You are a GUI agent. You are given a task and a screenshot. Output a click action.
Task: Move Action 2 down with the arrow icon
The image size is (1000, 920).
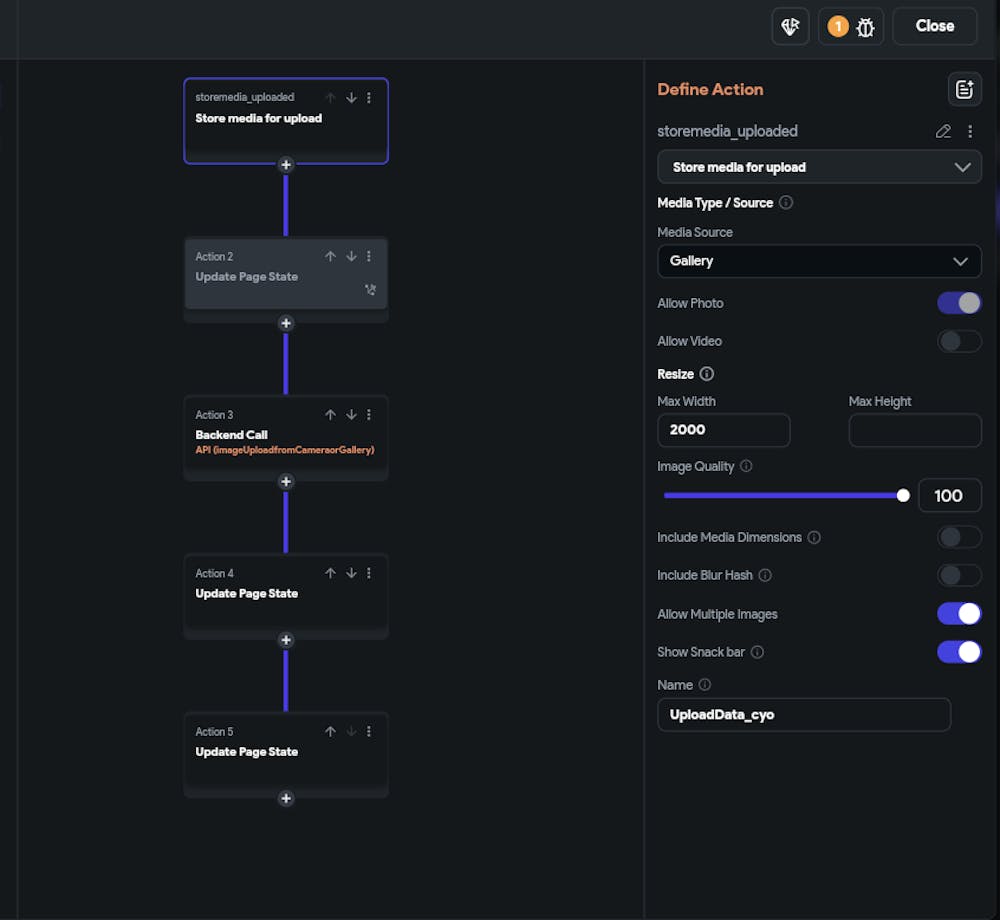tap(351, 256)
